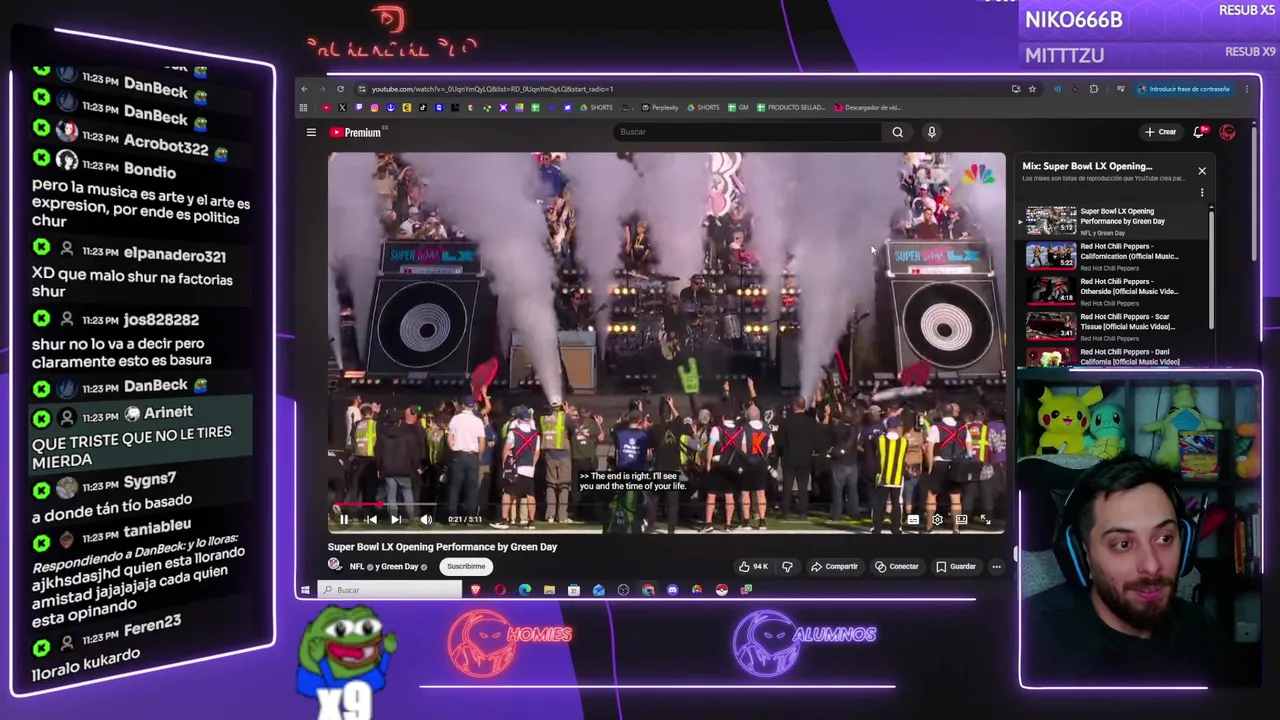Click the Conectar button
Screen dimensions: 1280x720
[x=896, y=567]
